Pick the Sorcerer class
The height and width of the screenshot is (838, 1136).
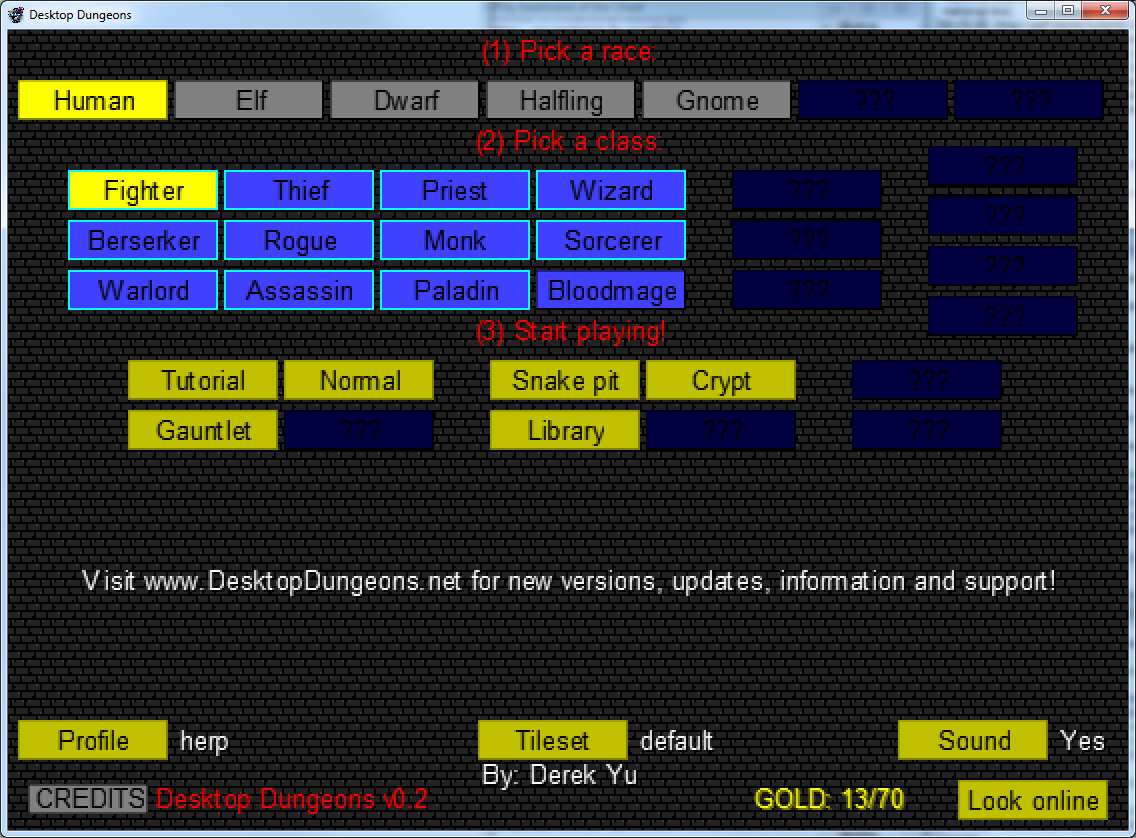611,240
